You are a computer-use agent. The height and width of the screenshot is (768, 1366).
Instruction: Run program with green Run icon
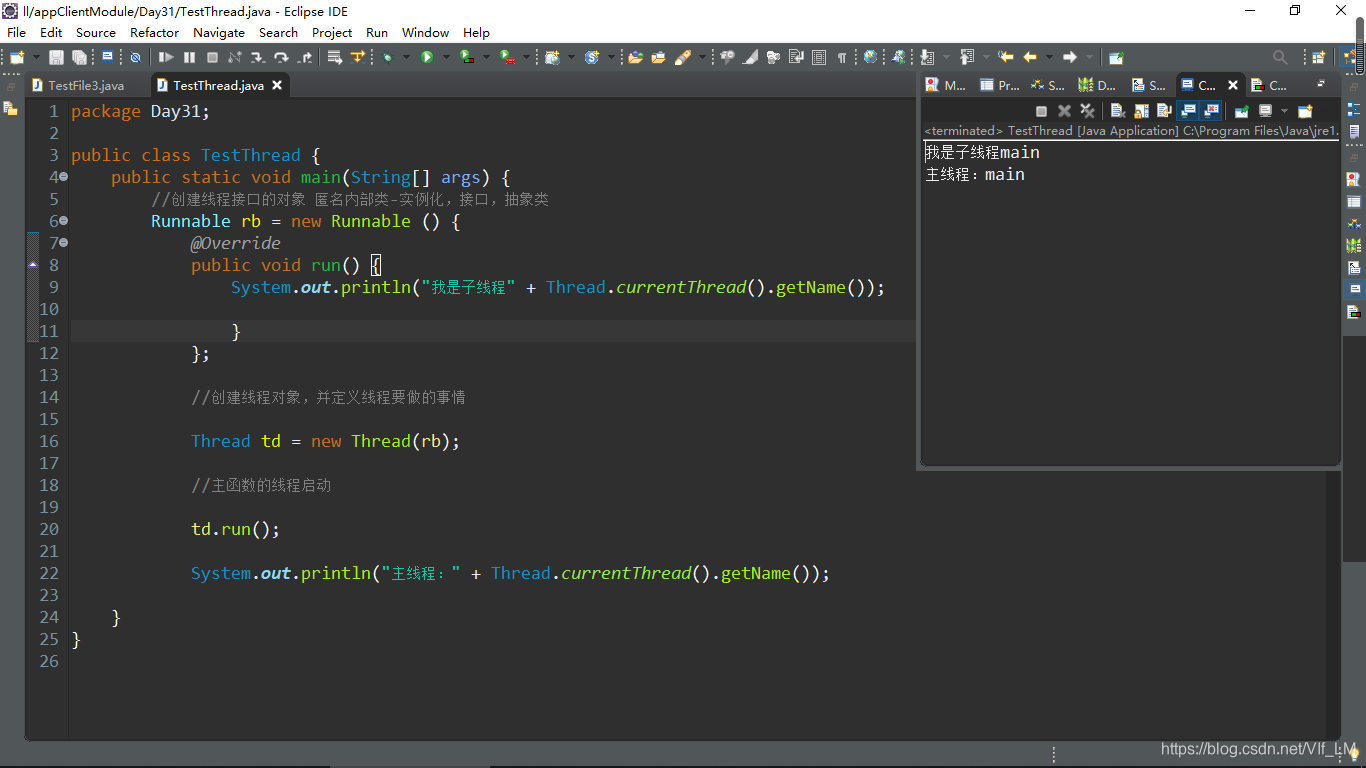[427, 57]
